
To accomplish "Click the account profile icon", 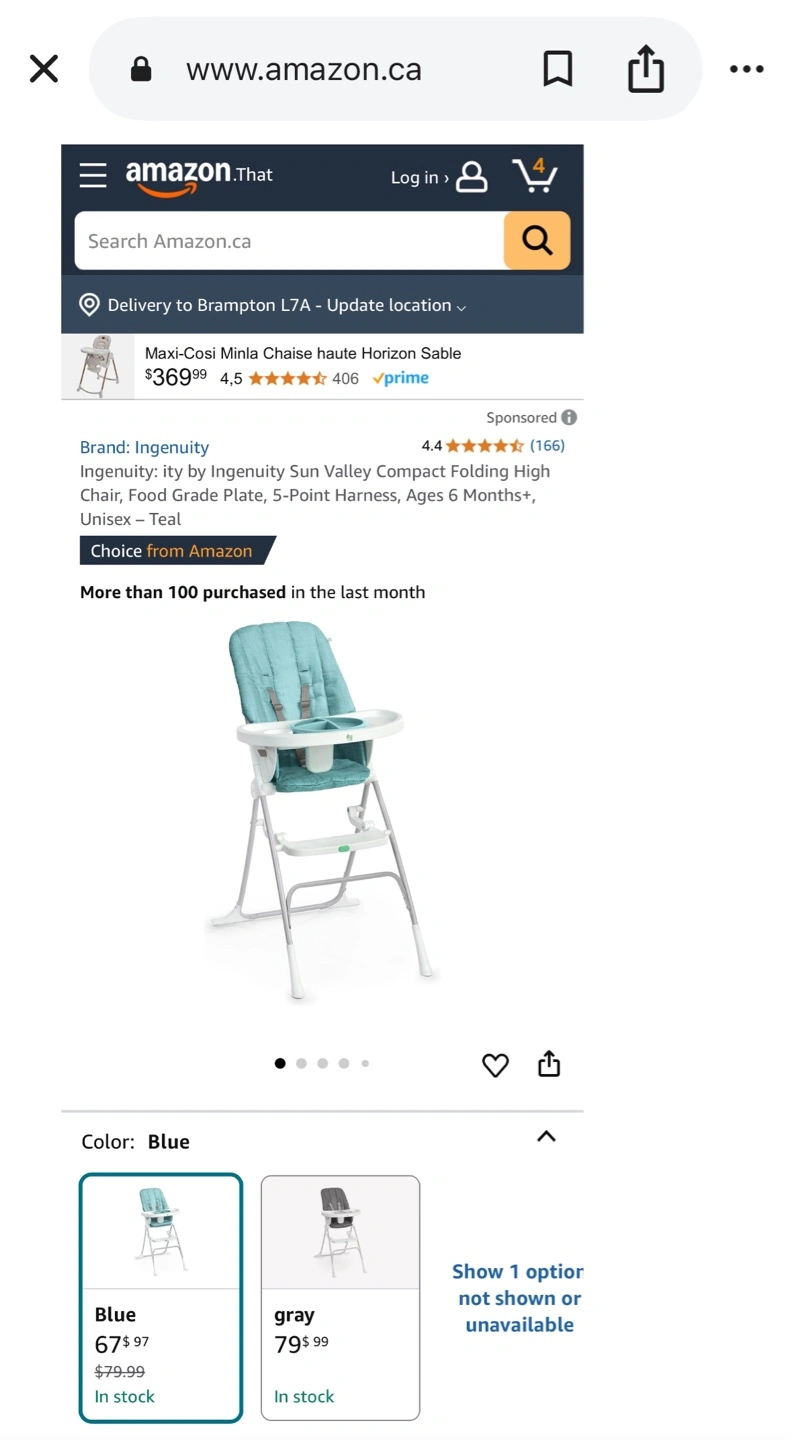I will (472, 177).
